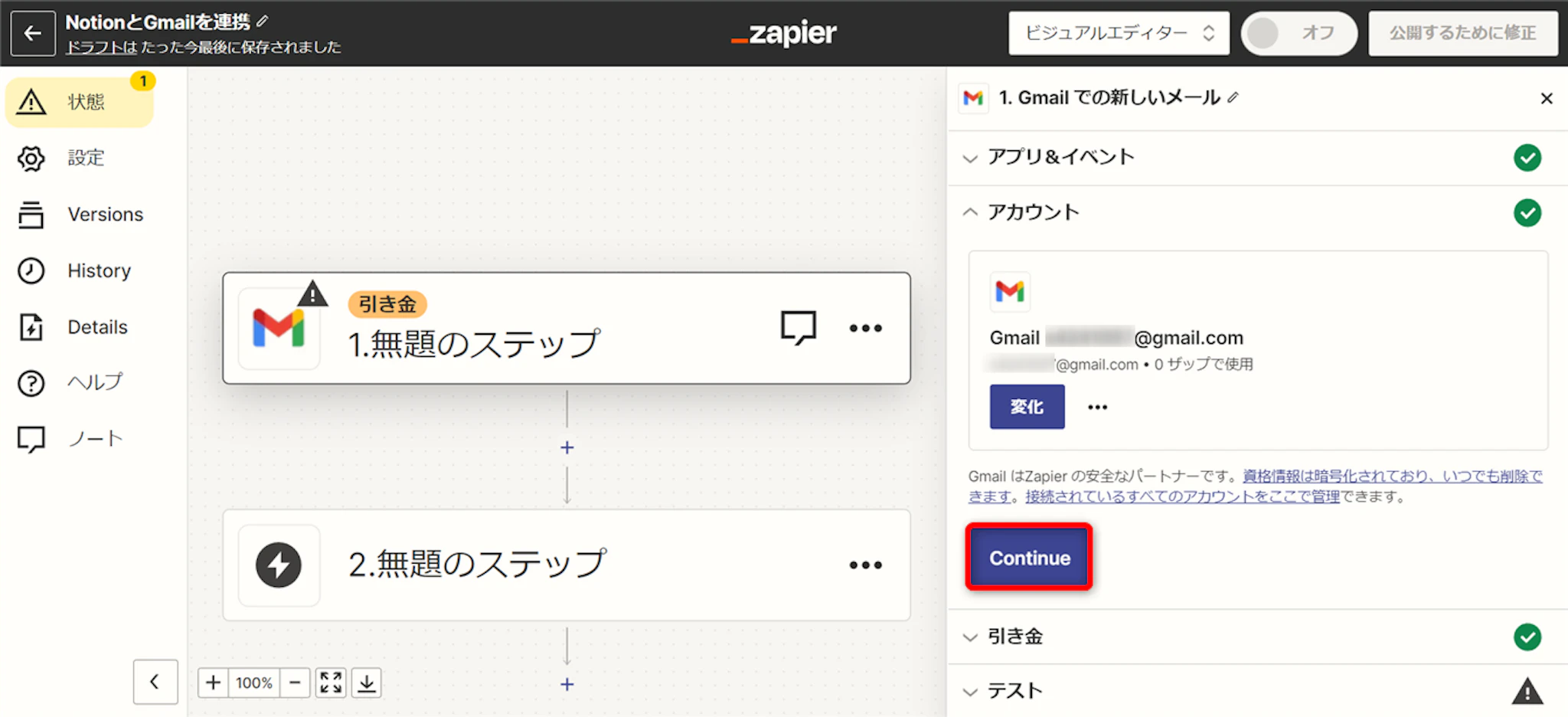The height and width of the screenshot is (717, 1568).
Task: Toggle the Zap オフ switch on
Action: pos(1298,33)
